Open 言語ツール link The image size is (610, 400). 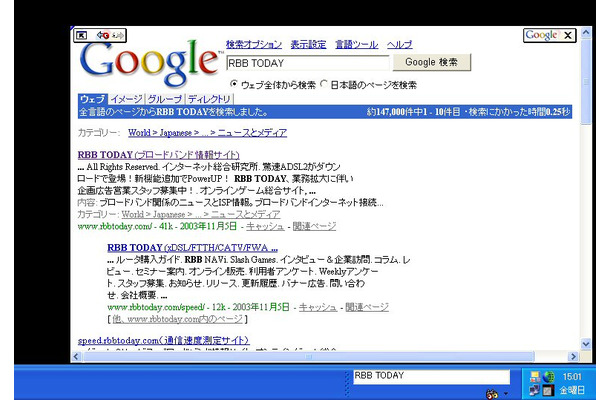pos(357,44)
